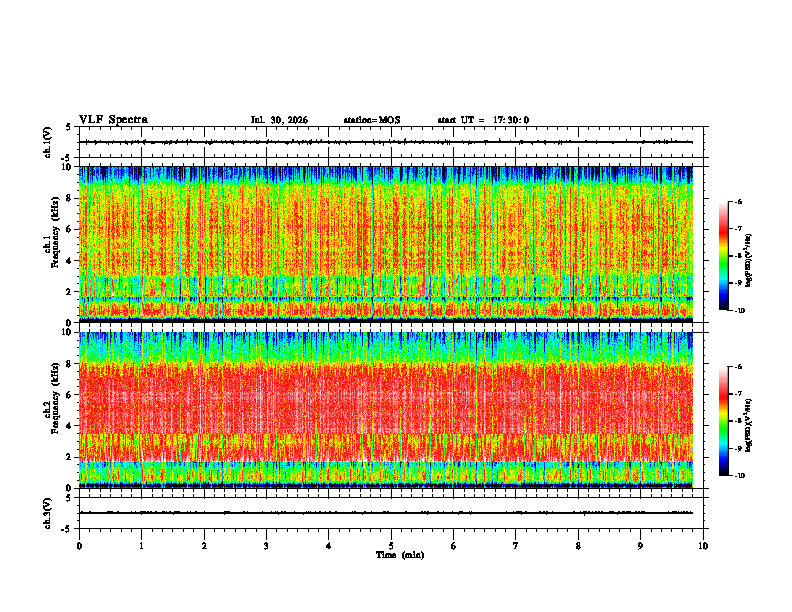Image resolution: width=792 pixels, height=612 pixels.
Task: Click the ch.1 spectrogram color scale bar
Action: click(x=723, y=256)
